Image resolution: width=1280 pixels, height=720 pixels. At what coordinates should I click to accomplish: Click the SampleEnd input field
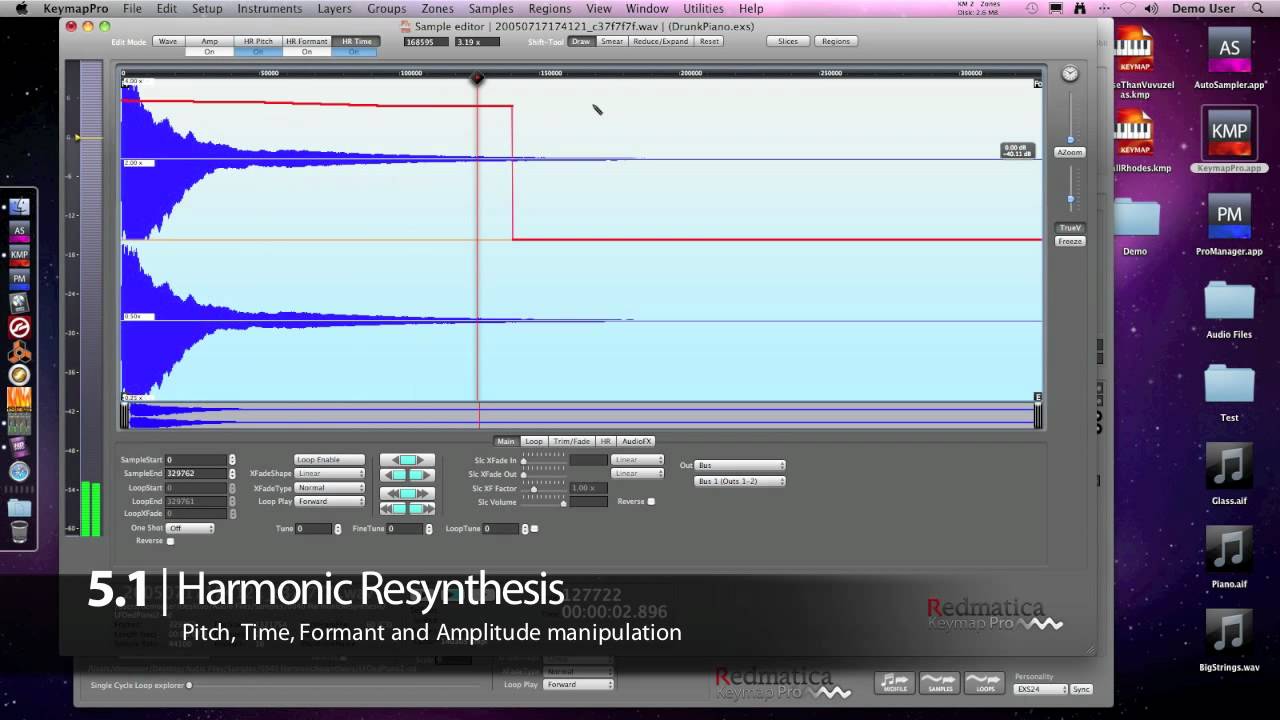[x=196, y=473]
